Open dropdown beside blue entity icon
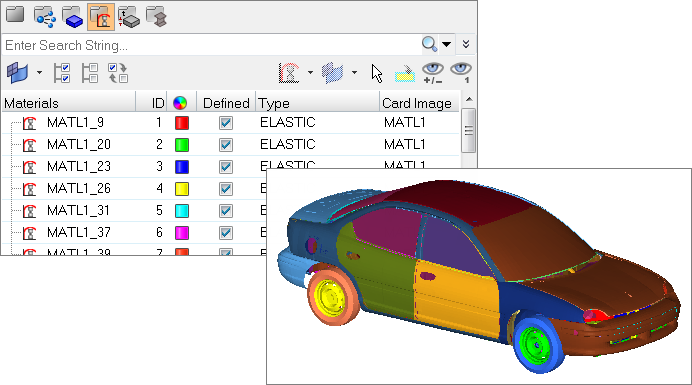This screenshot has height=385, width=692. [x=39, y=72]
